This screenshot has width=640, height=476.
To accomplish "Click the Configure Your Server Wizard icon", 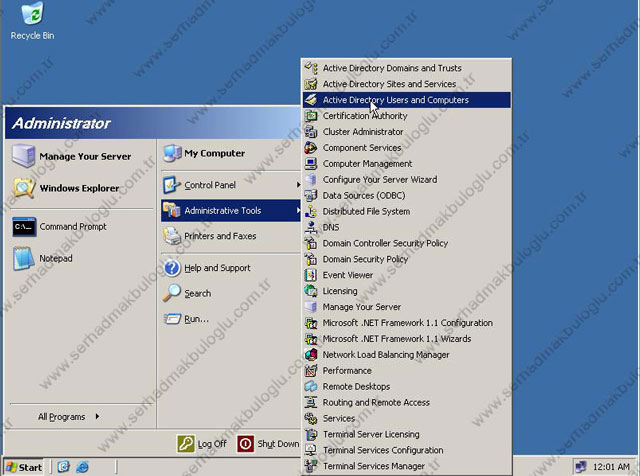I will (311, 179).
